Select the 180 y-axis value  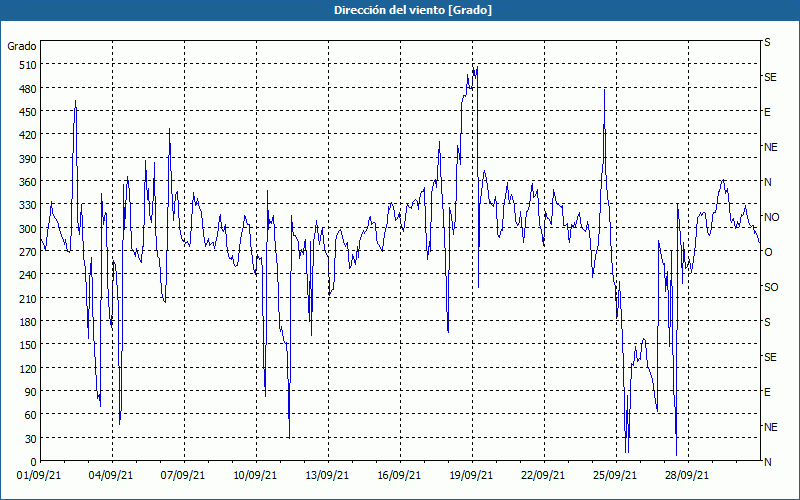tap(27, 321)
